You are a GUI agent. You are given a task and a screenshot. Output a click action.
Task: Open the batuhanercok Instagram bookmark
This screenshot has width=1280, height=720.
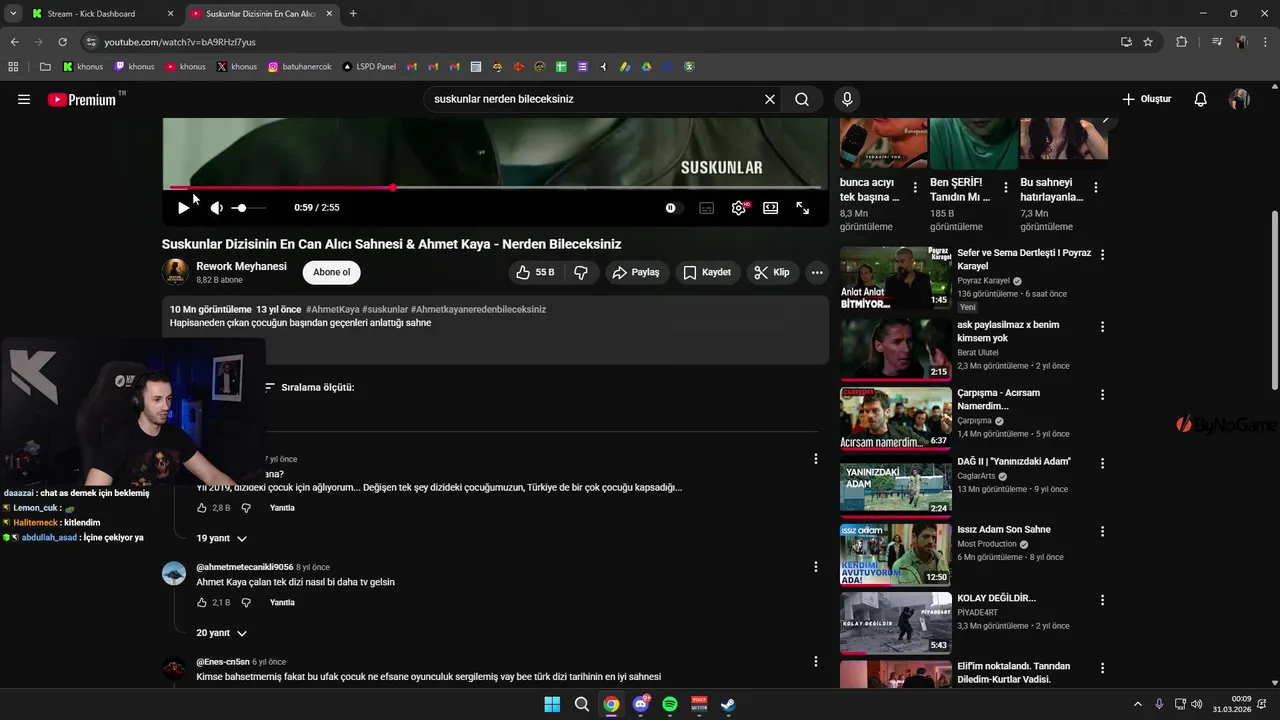(x=299, y=67)
